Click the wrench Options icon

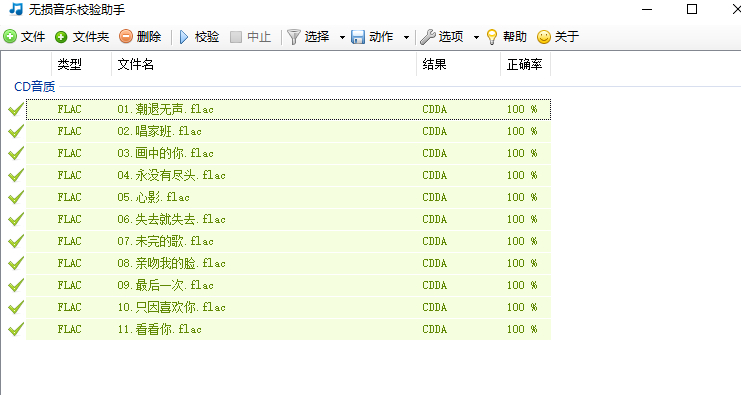(x=427, y=37)
